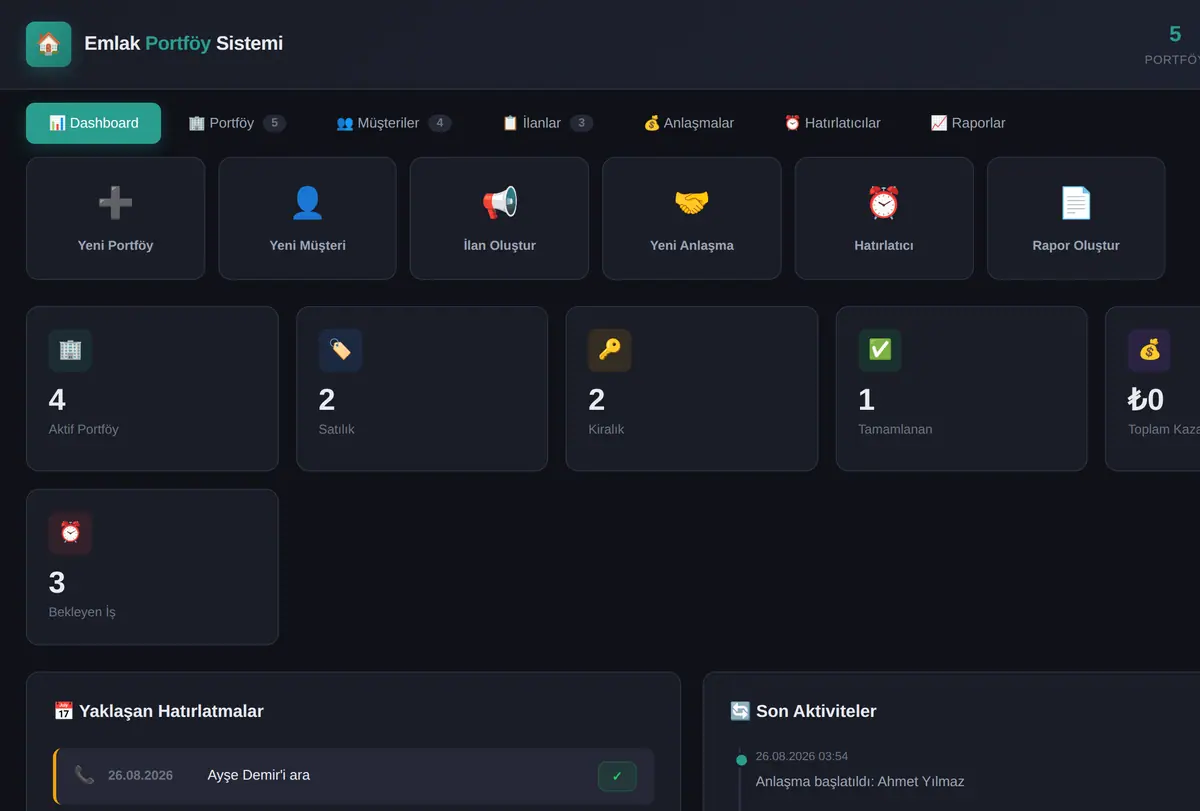The image size is (1200, 811).
Task: Click the Ayşe Demir'i ara reminder text
Action: pos(259,775)
